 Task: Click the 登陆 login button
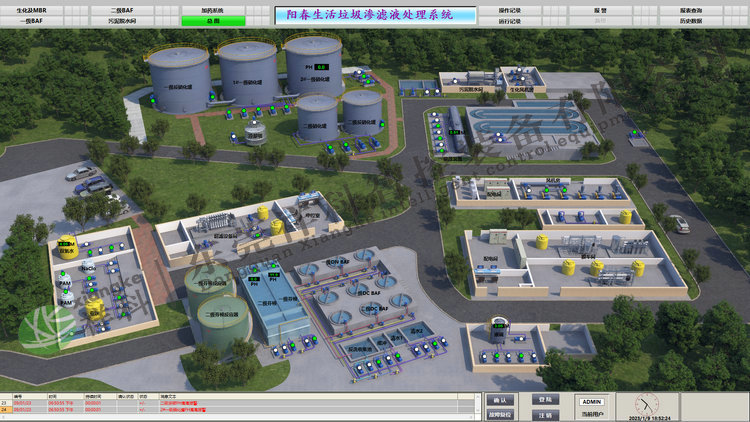click(545, 400)
